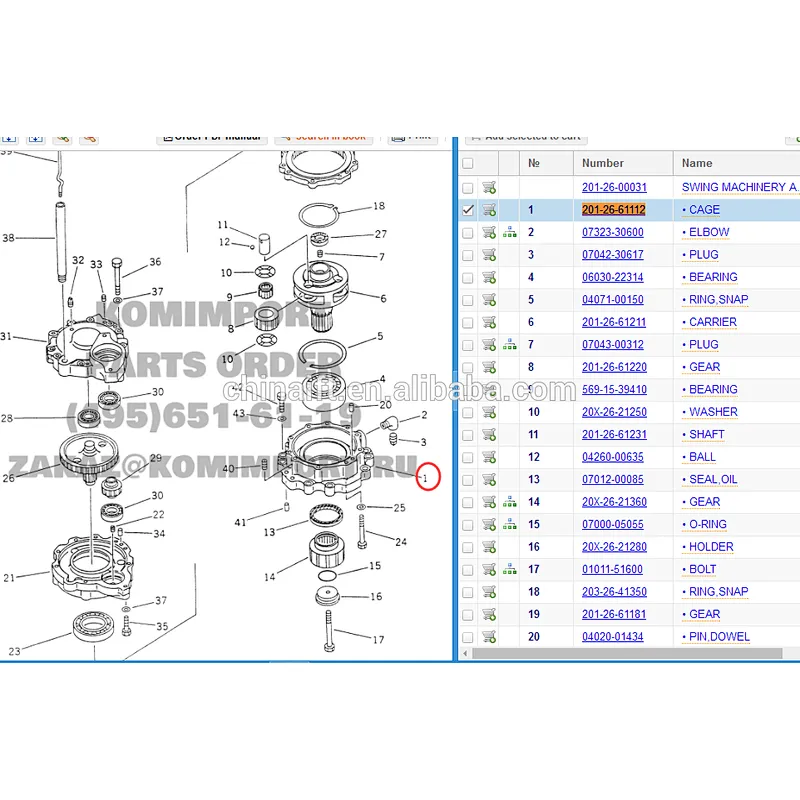This screenshot has width=800, height=800.
Task: Click the cart icon in the ELBOW row
Action: [x=489, y=233]
